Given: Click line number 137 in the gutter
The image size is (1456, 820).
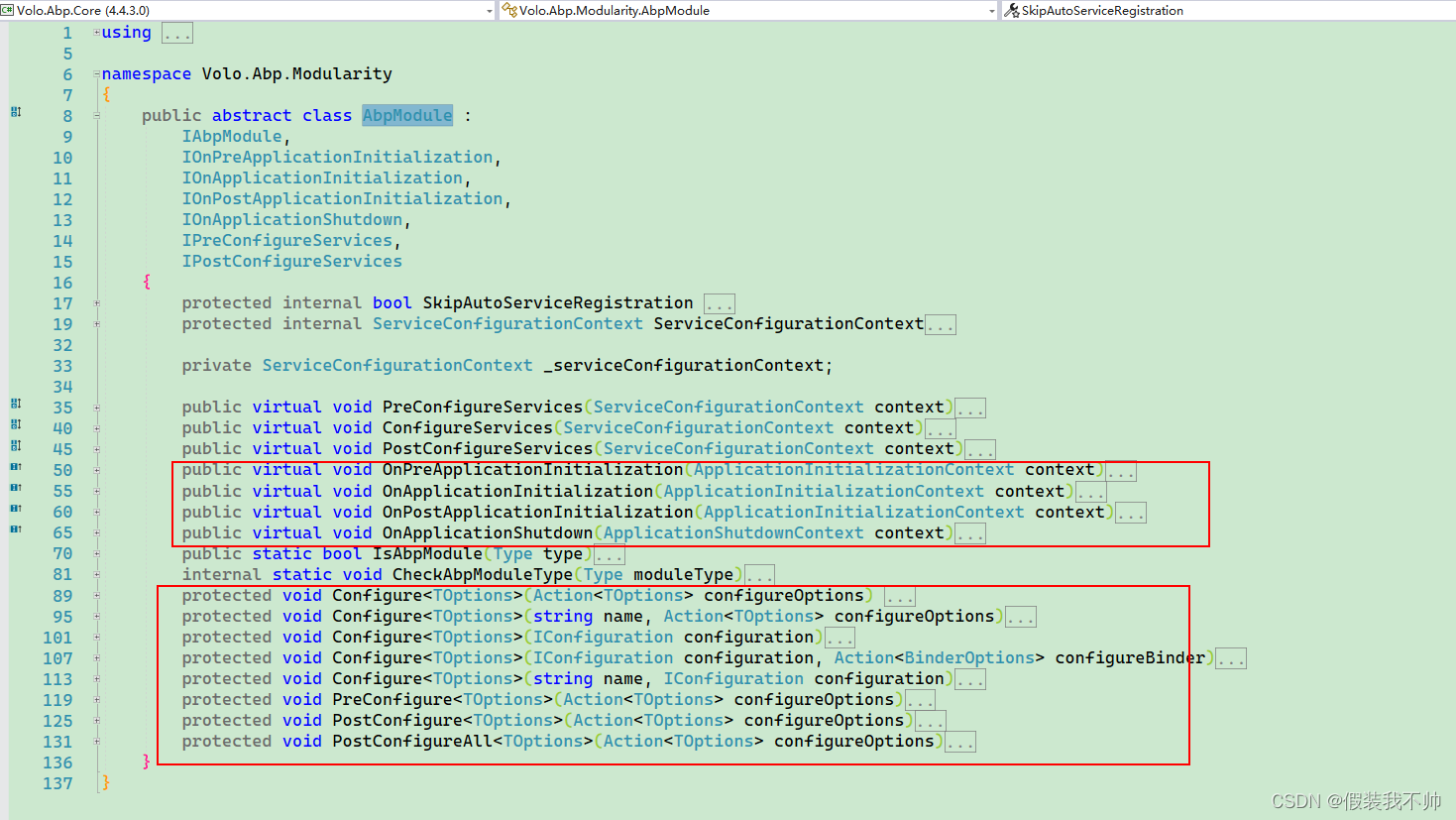Looking at the screenshot, I should [57, 783].
